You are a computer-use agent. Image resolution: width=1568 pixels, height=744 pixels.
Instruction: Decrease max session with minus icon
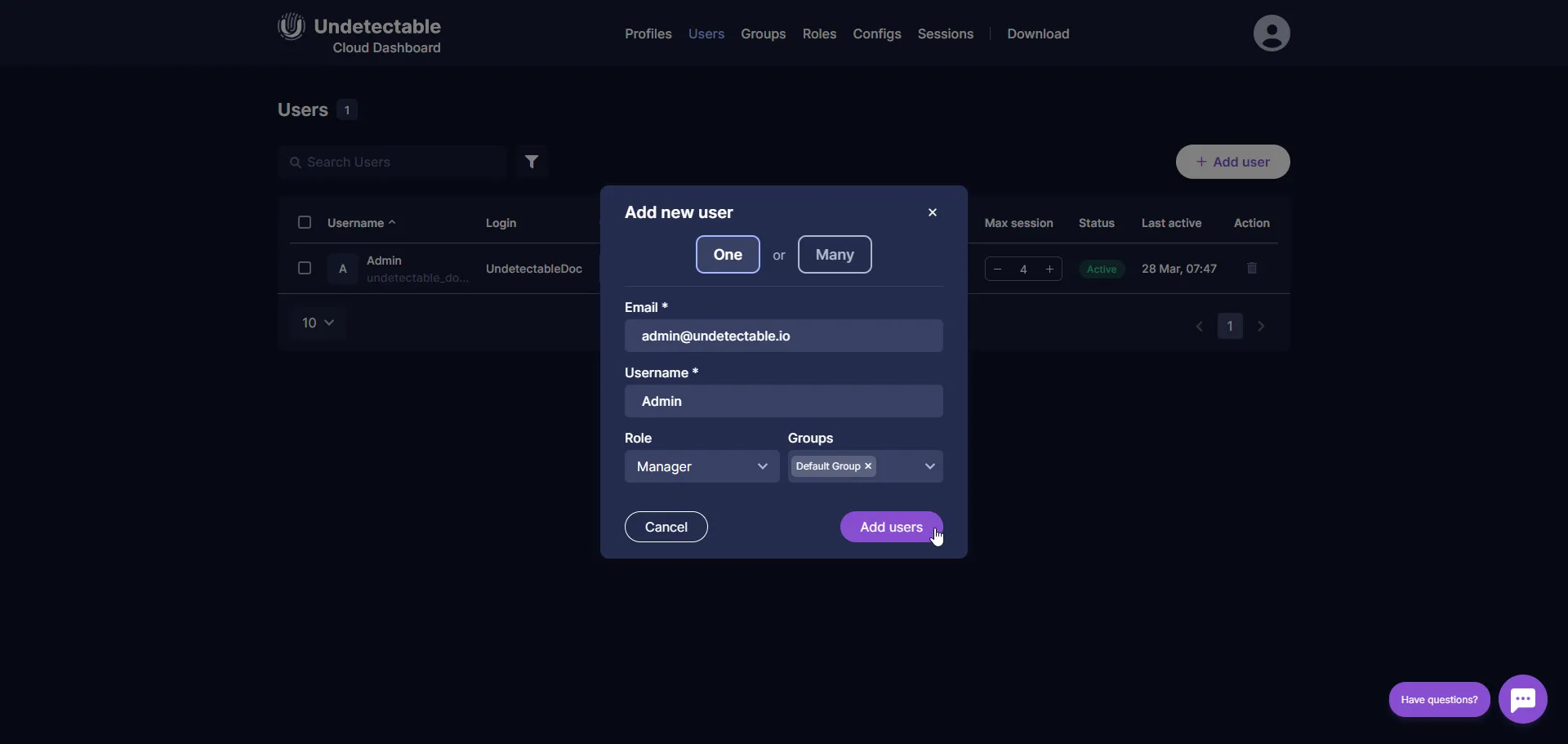pyautogui.click(x=997, y=269)
